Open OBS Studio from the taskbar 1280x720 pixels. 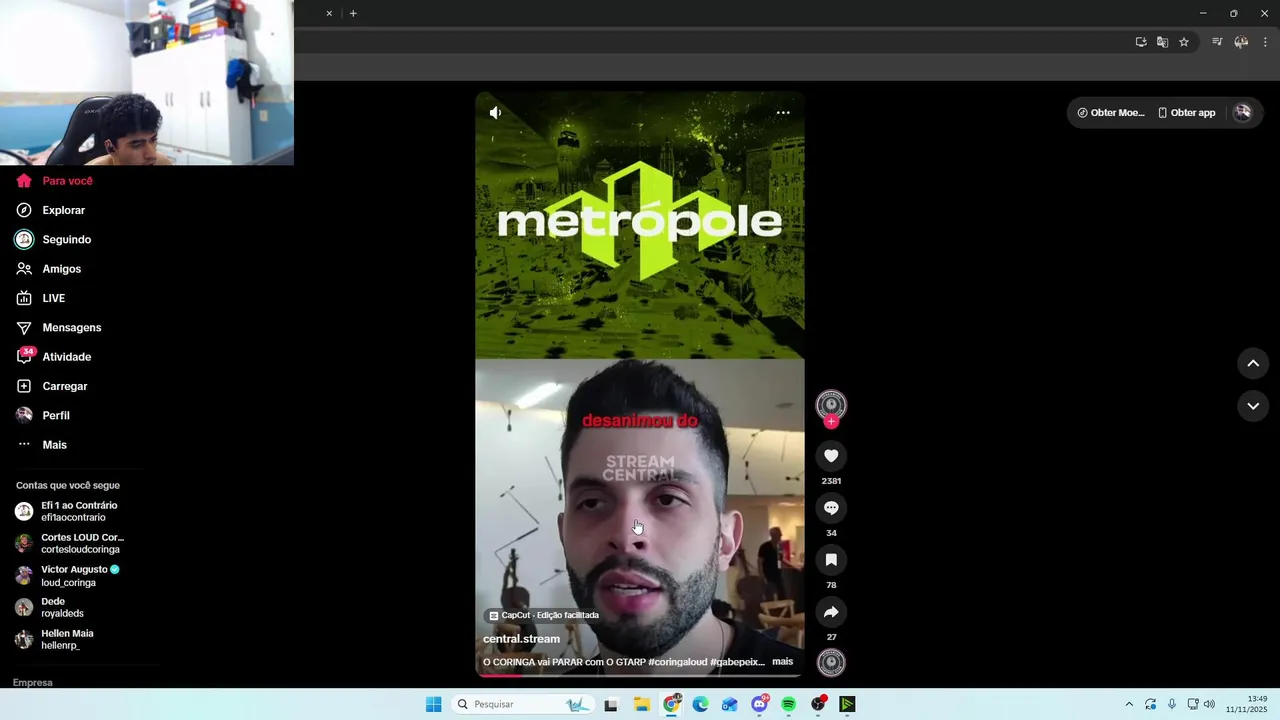(x=818, y=704)
